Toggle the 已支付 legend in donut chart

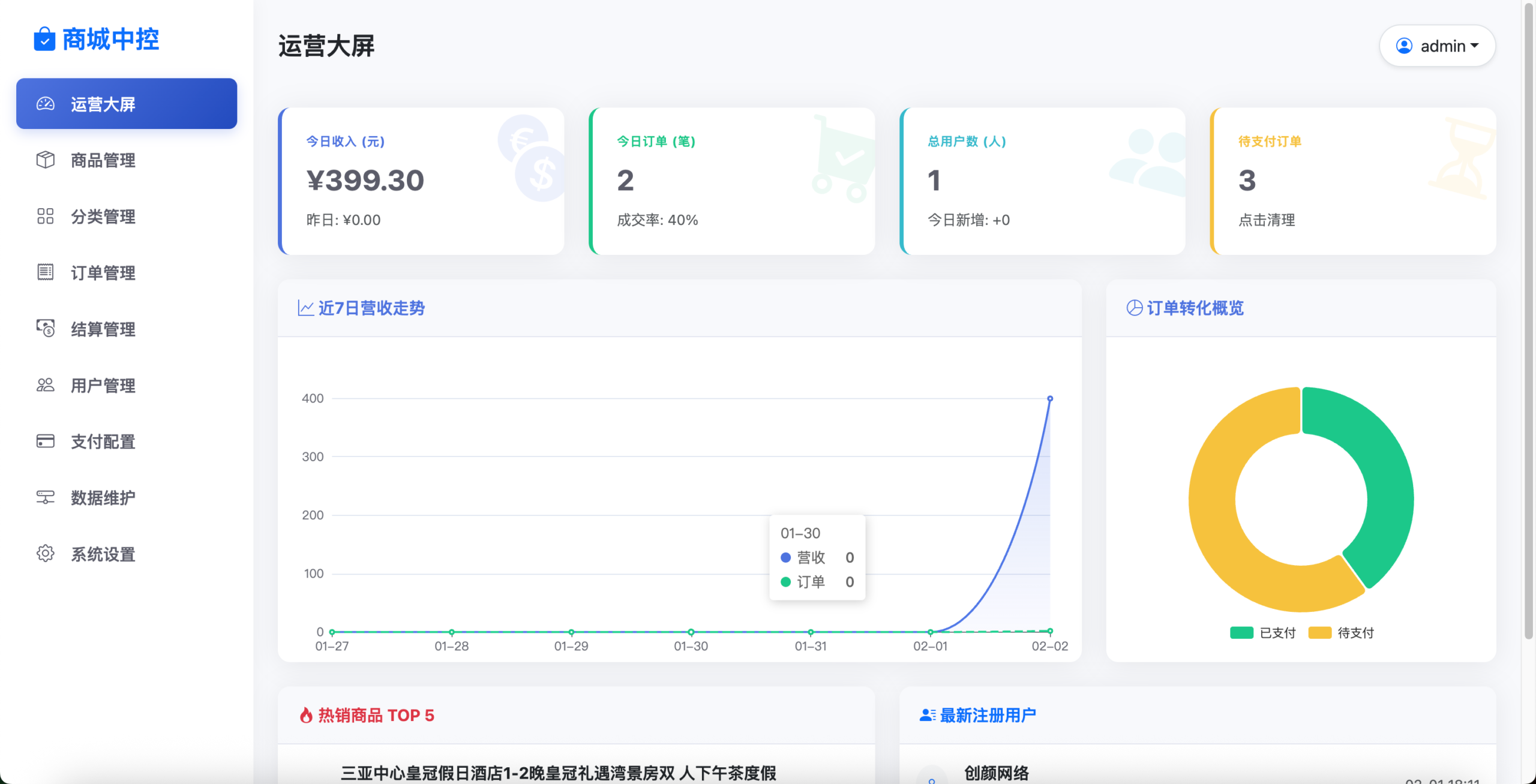1263,632
